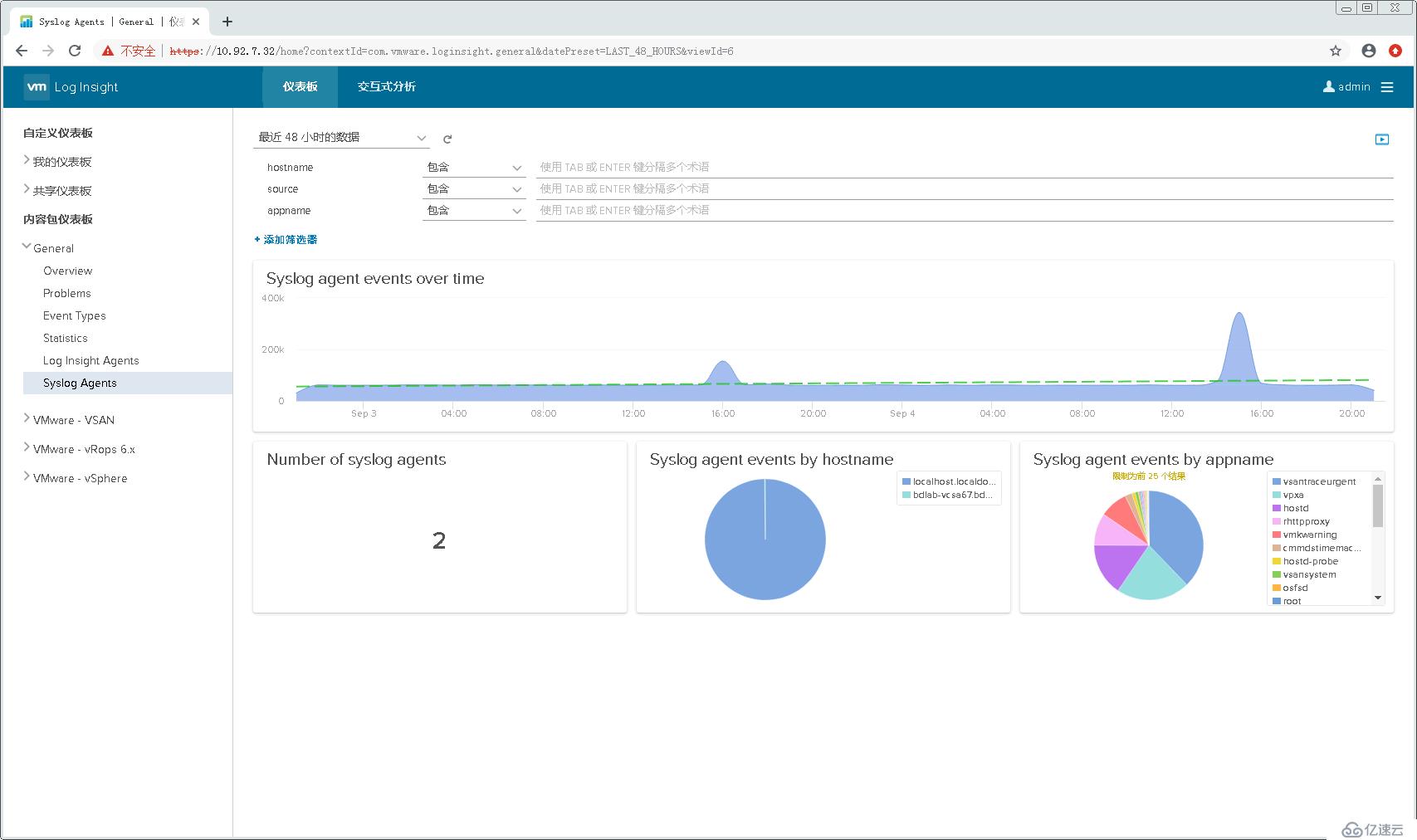The width and height of the screenshot is (1417, 840).
Task: Select the Syslog Agents dashboard
Action: click(128, 383)
